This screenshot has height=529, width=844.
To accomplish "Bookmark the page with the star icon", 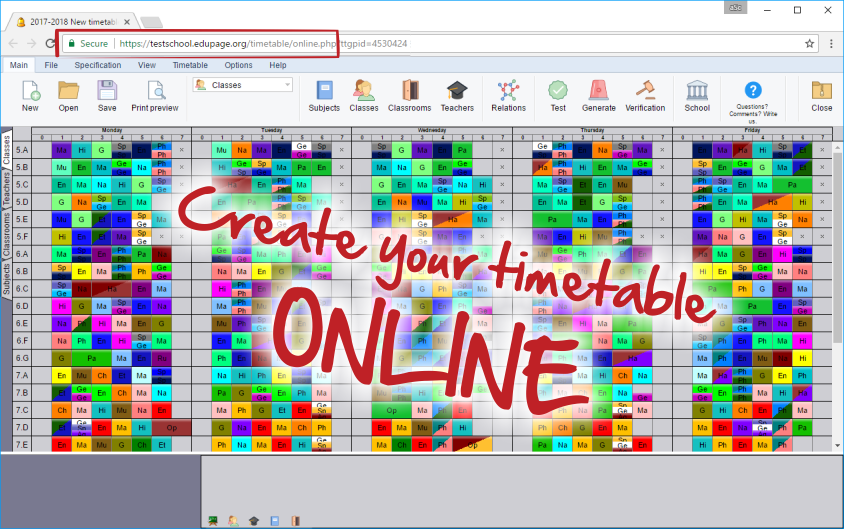I will (x=809, y=44).
